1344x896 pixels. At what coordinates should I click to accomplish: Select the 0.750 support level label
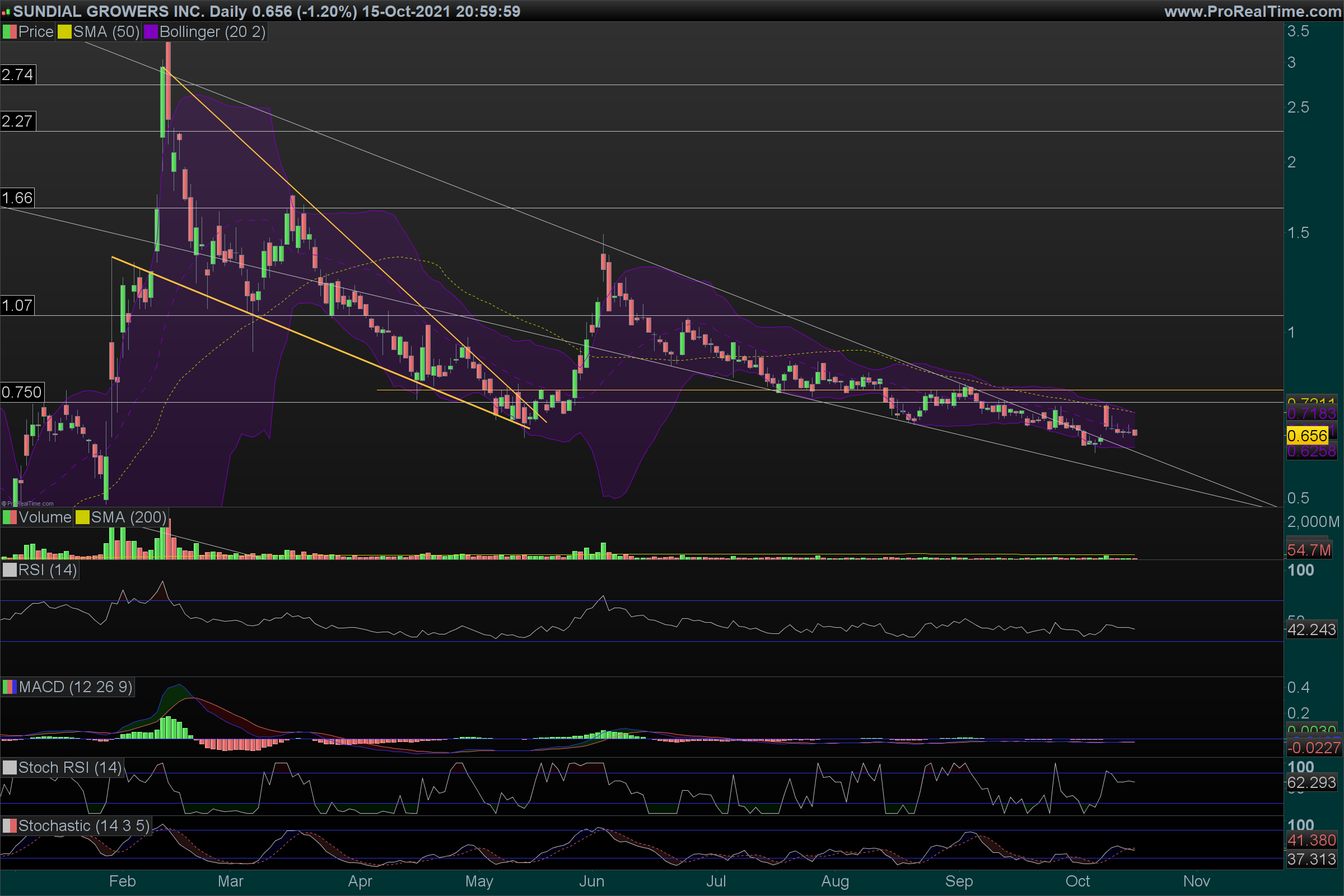[x=22, y=393]
